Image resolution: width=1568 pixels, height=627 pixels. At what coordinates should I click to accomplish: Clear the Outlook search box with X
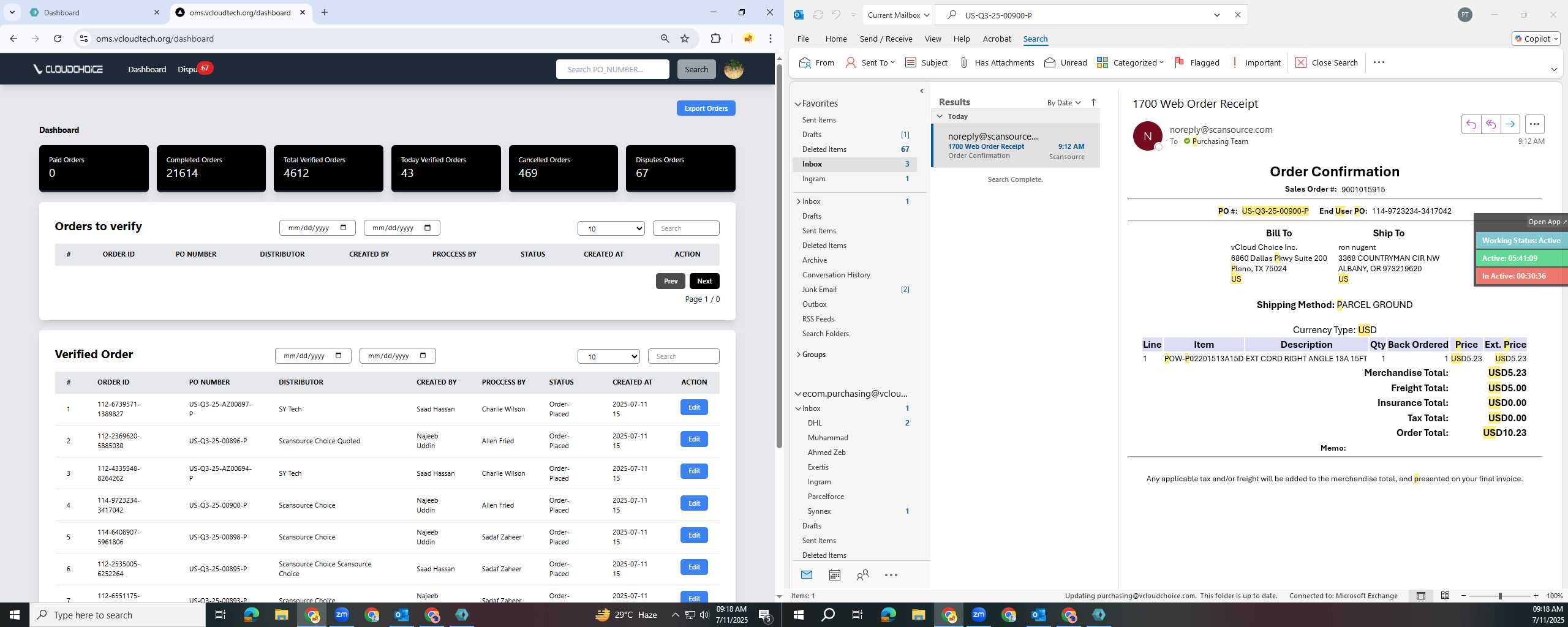[x=1237, y=15]
